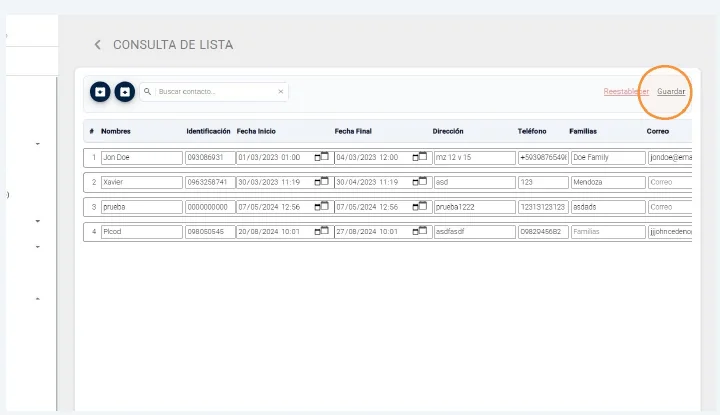Edit email field starting jondoe@

click(x=670, y=157)
